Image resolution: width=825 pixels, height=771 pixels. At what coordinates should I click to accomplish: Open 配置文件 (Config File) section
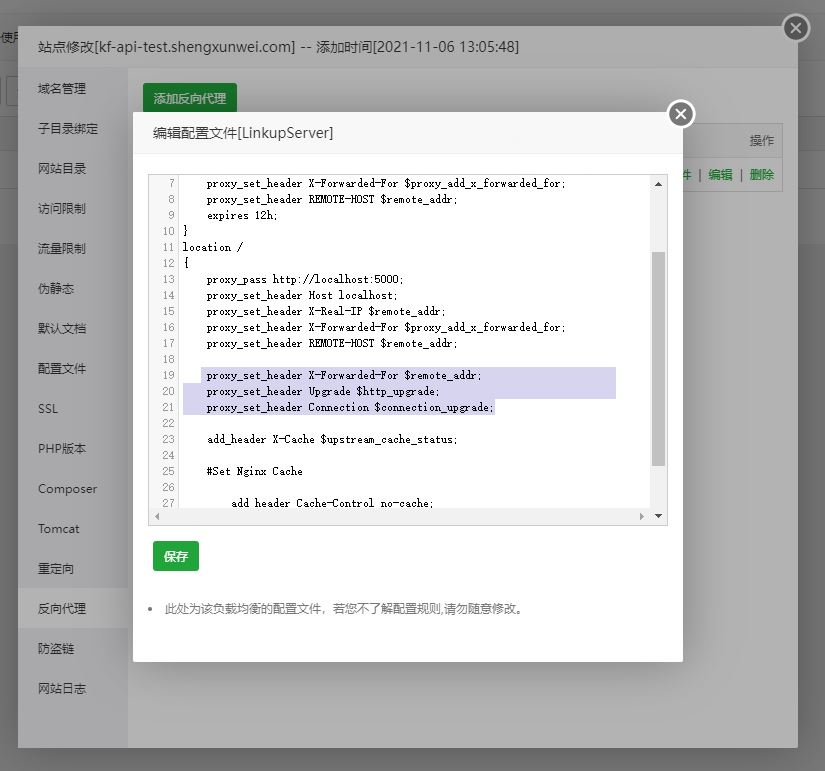[x=60, y=368]
